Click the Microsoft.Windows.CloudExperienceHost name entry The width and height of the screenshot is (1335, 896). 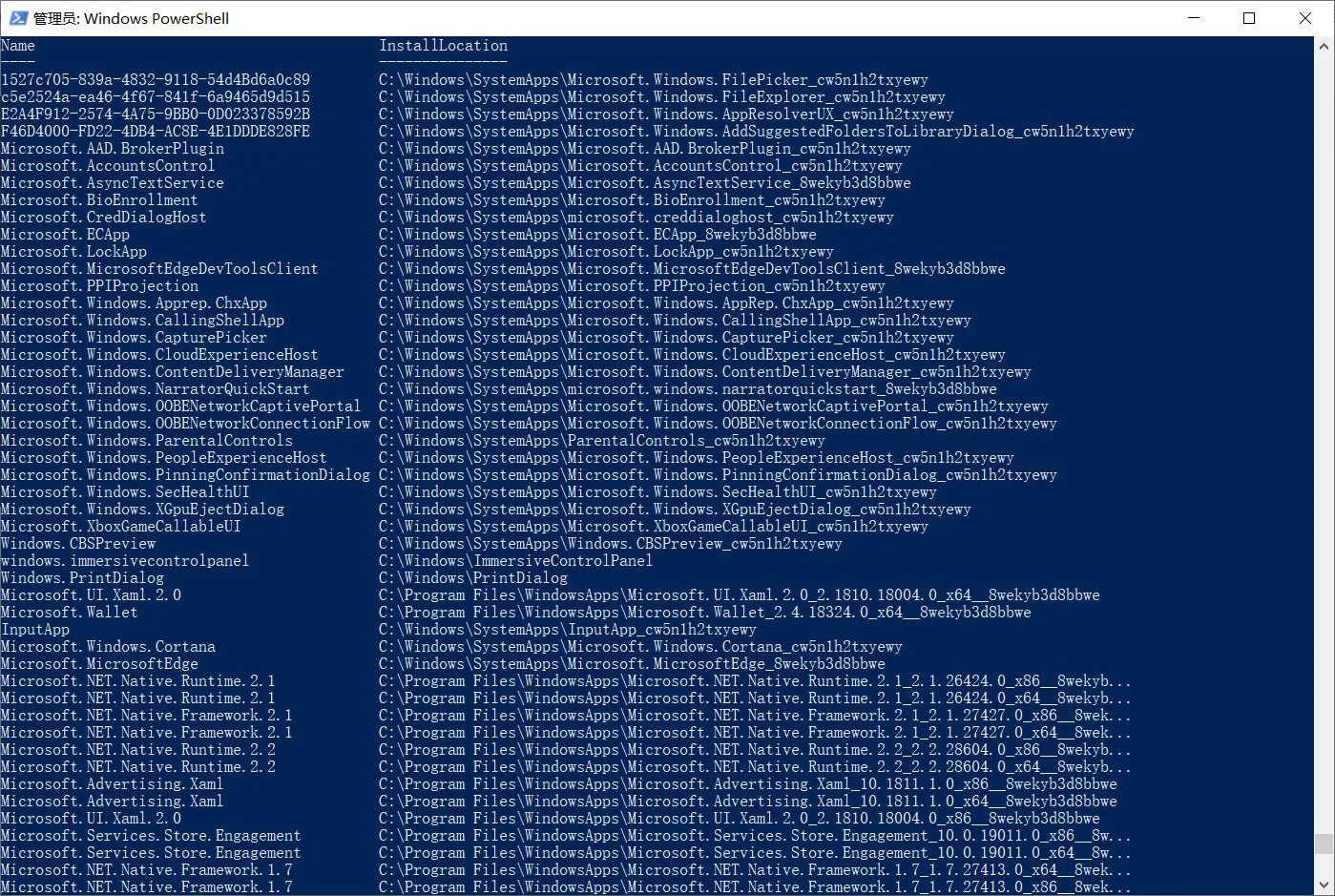coord(159,355)
